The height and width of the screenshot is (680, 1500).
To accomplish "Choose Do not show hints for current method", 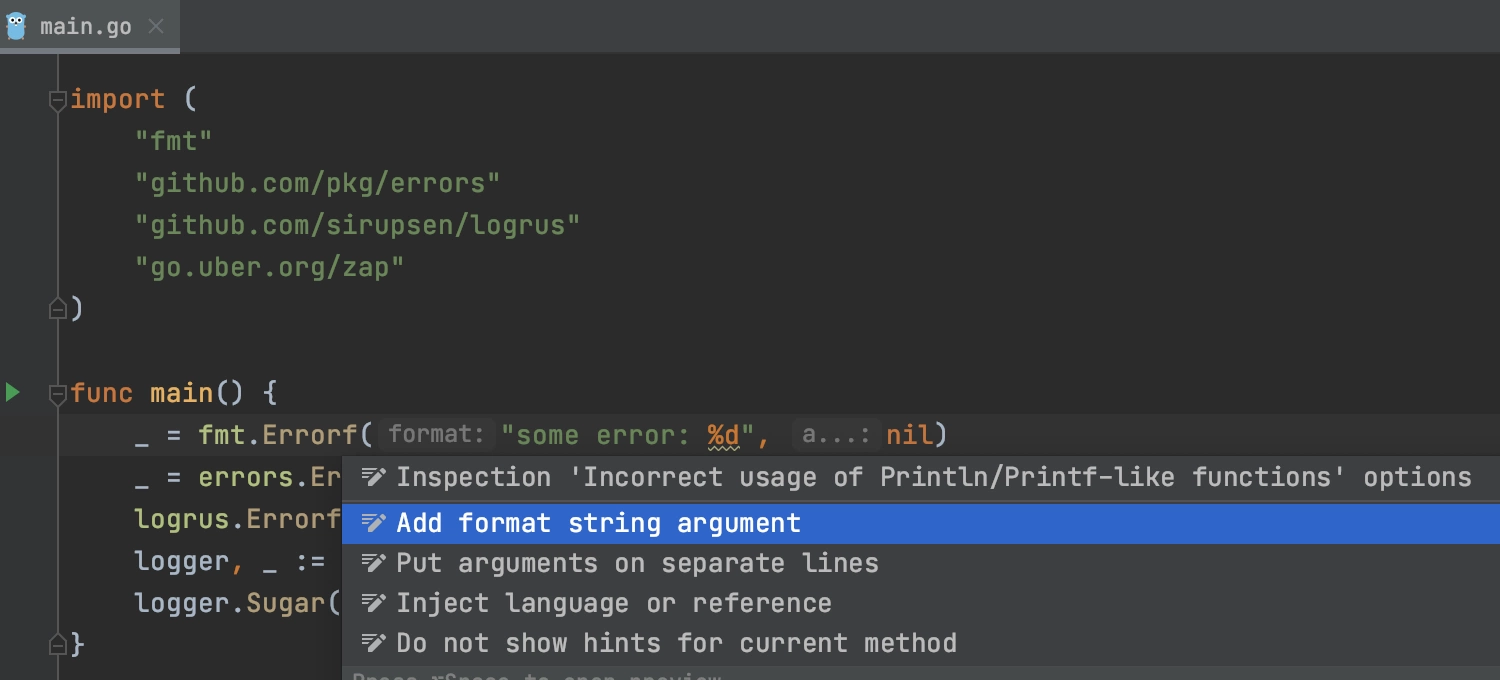I will [921, 644].
